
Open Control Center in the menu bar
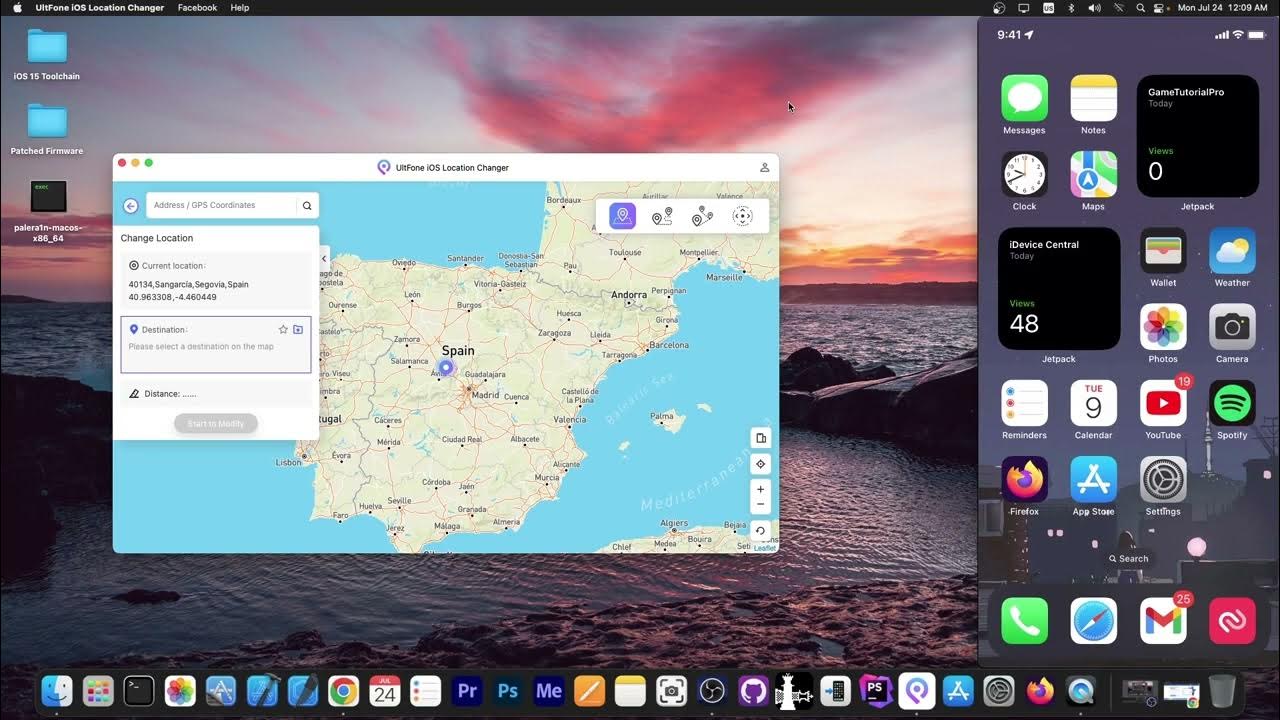click(x=1161, y=8)
